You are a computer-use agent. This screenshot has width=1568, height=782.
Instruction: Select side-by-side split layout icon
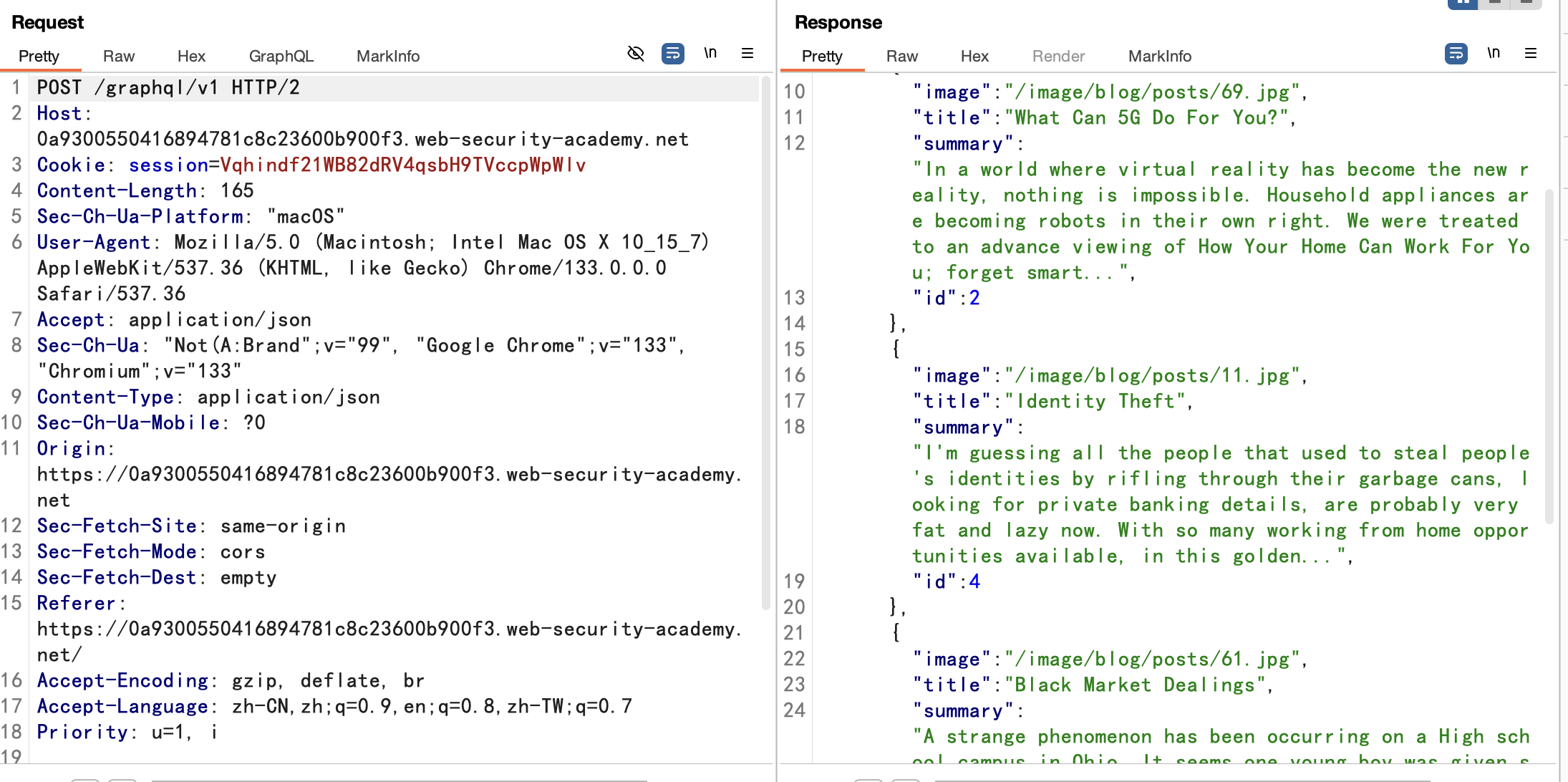(1463, 3)
